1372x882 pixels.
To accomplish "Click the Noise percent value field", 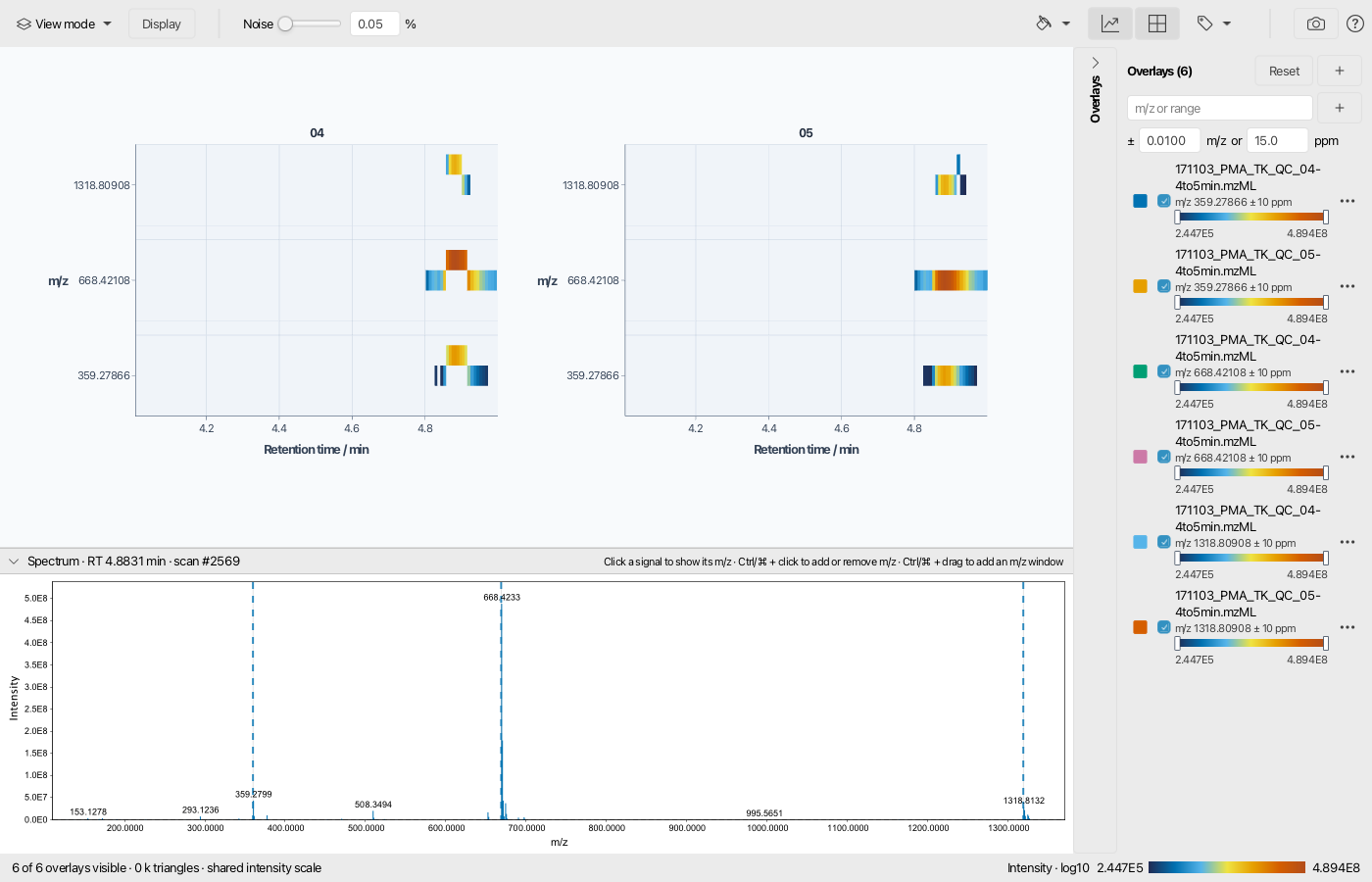I will coord(374,24).
